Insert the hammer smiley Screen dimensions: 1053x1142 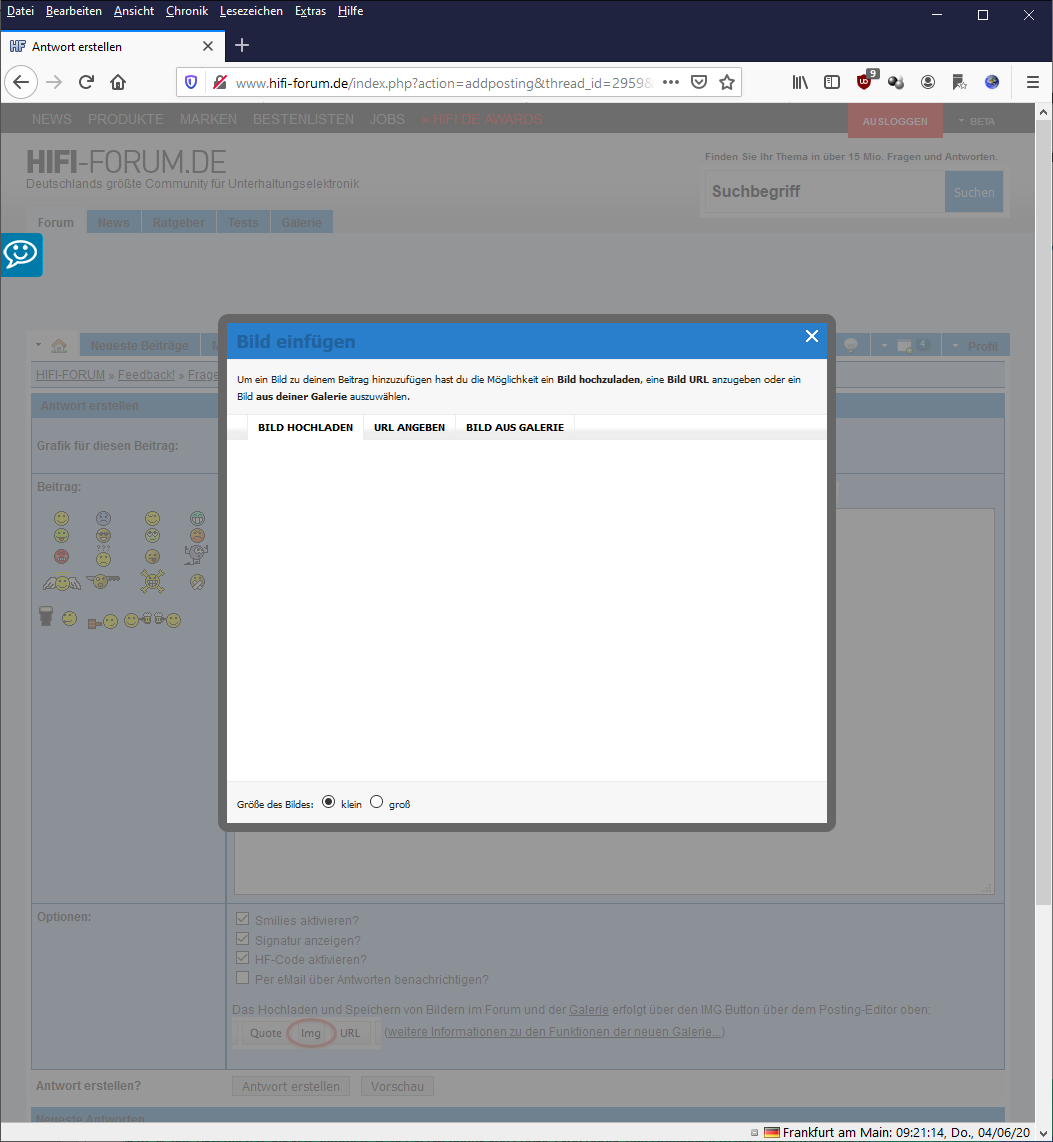coord(103,621)
